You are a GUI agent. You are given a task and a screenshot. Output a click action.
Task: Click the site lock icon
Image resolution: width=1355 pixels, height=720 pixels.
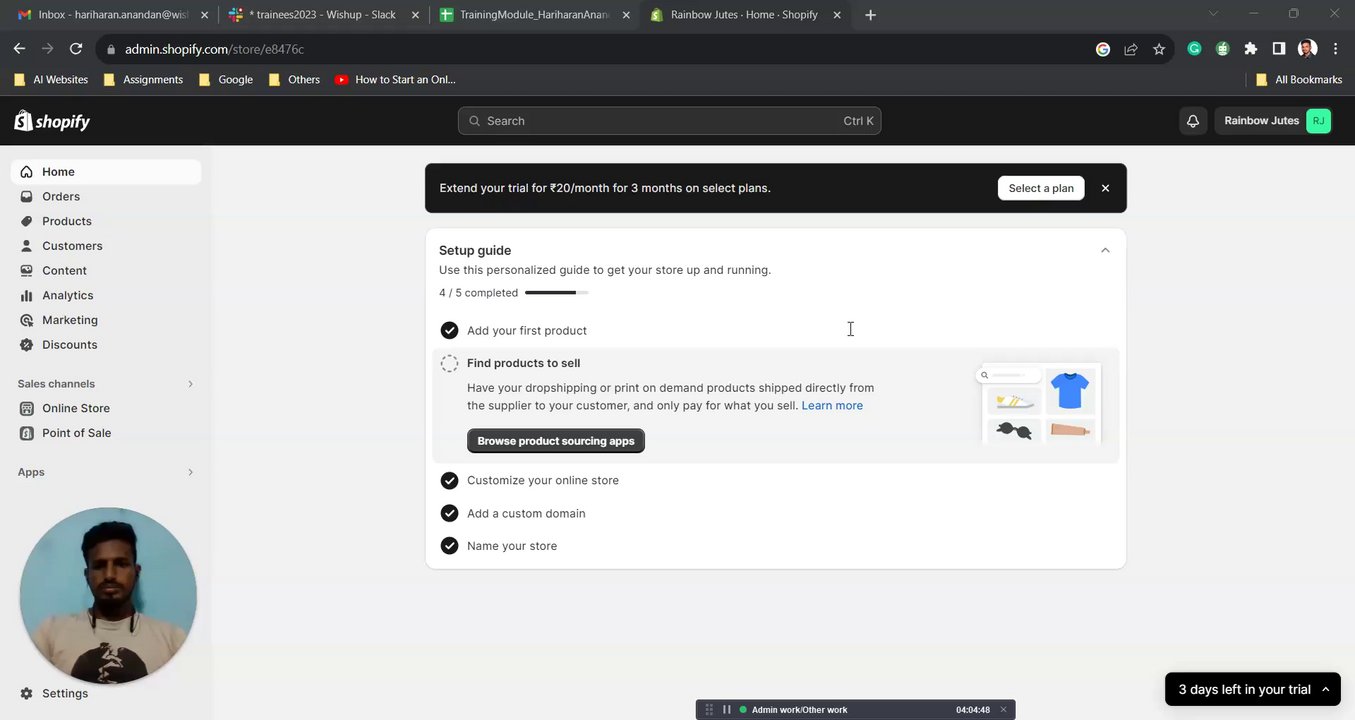[109, 49]
